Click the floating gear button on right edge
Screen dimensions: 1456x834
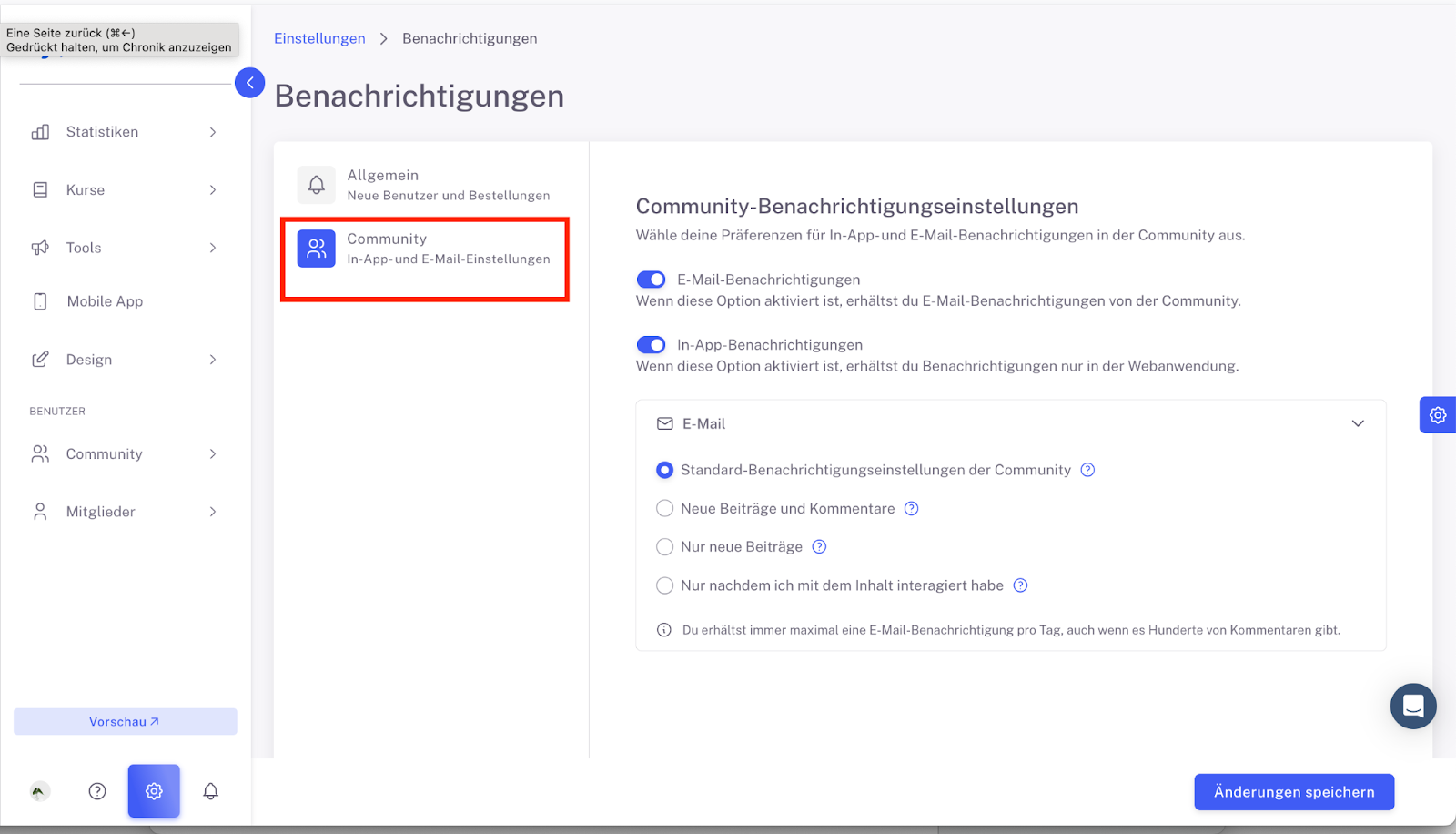coord(1438,415)
